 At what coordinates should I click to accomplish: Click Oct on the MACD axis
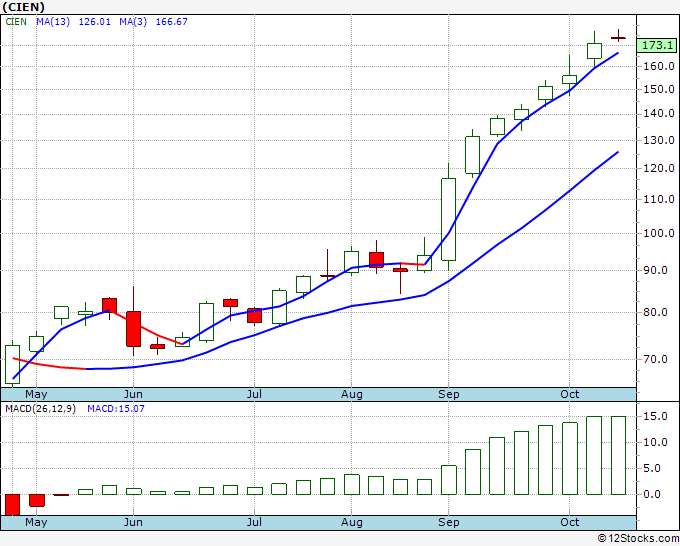pos(569,522)
